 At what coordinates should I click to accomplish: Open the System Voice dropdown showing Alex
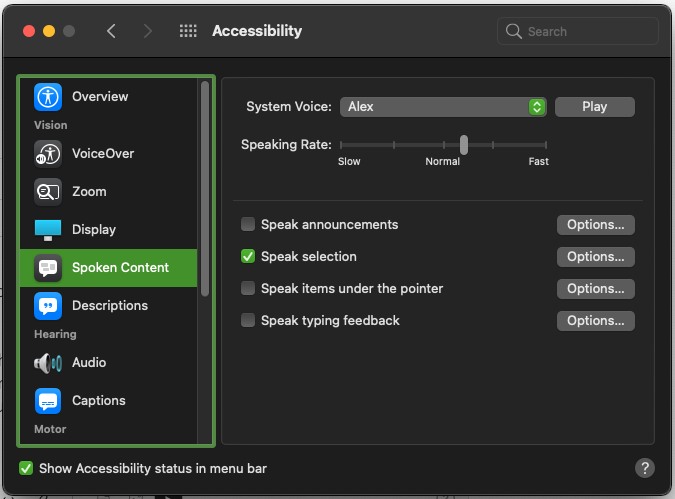coord(443,107)
